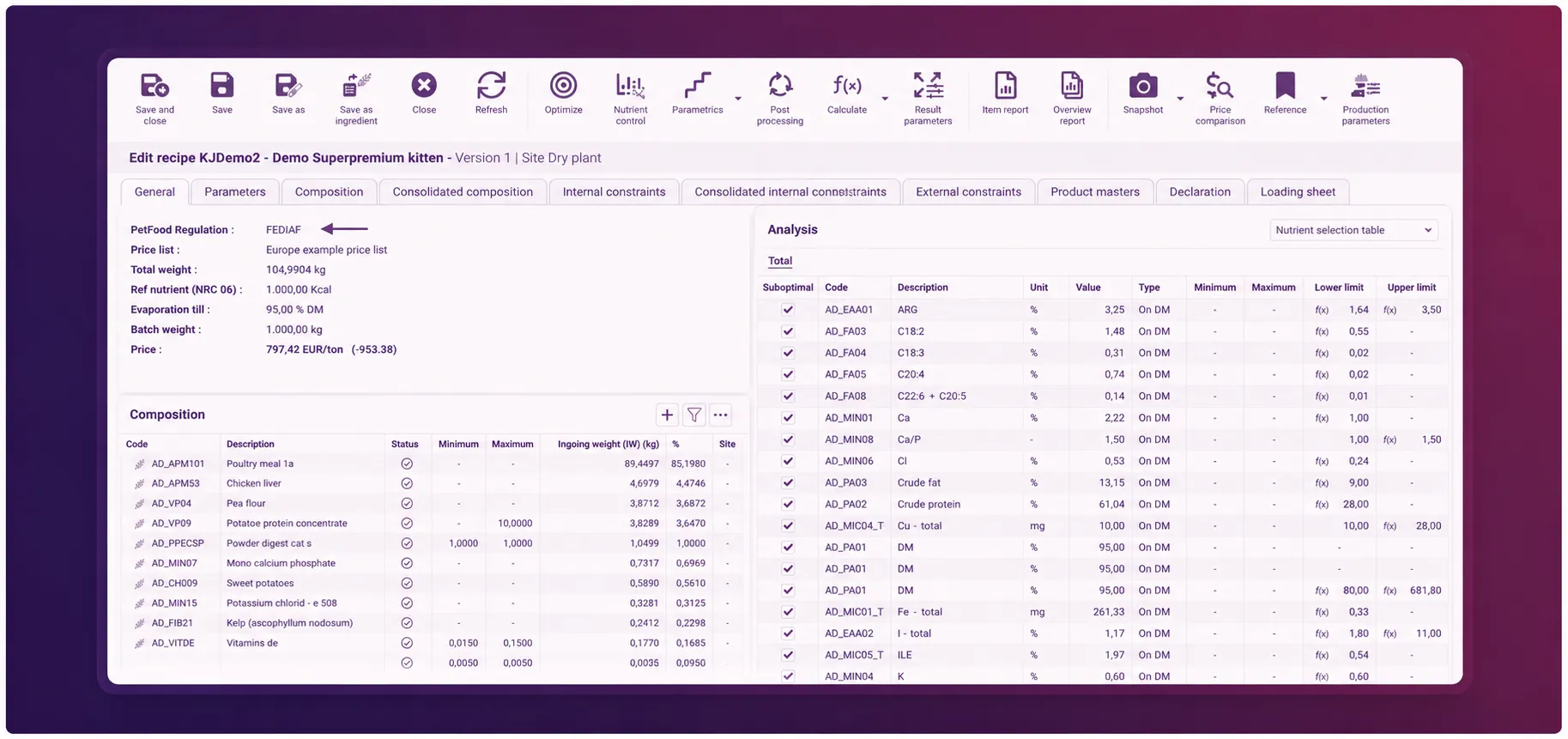Switch to the Parameters tab

coord(235,192)
